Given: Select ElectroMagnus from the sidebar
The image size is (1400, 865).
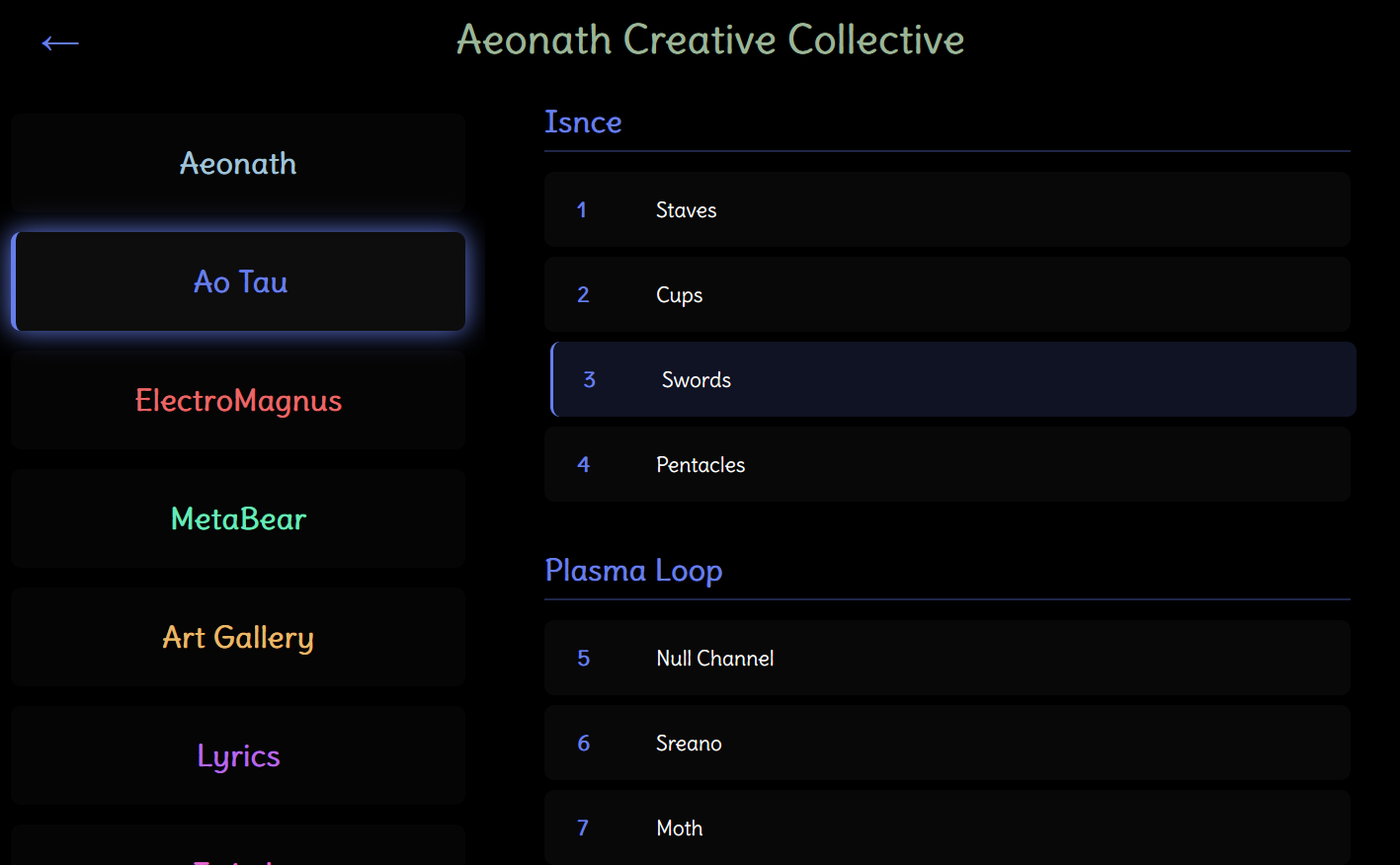Looking at the screenshot, I should point(238,400).
